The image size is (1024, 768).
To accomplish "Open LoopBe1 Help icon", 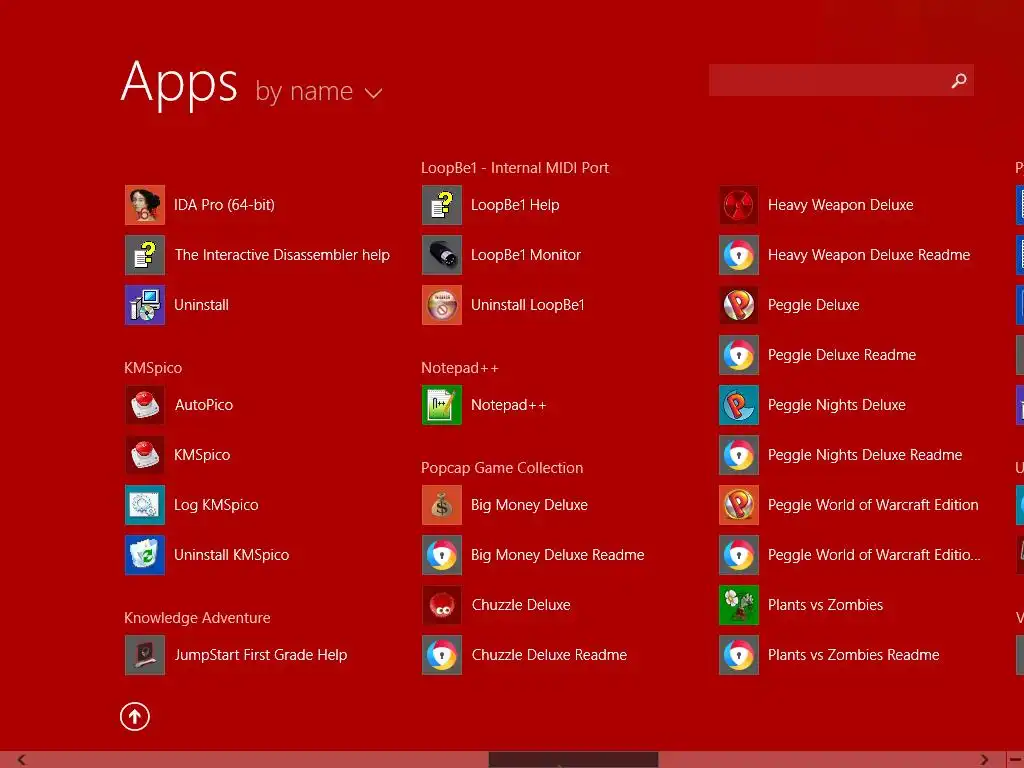I will pos(442,205).
